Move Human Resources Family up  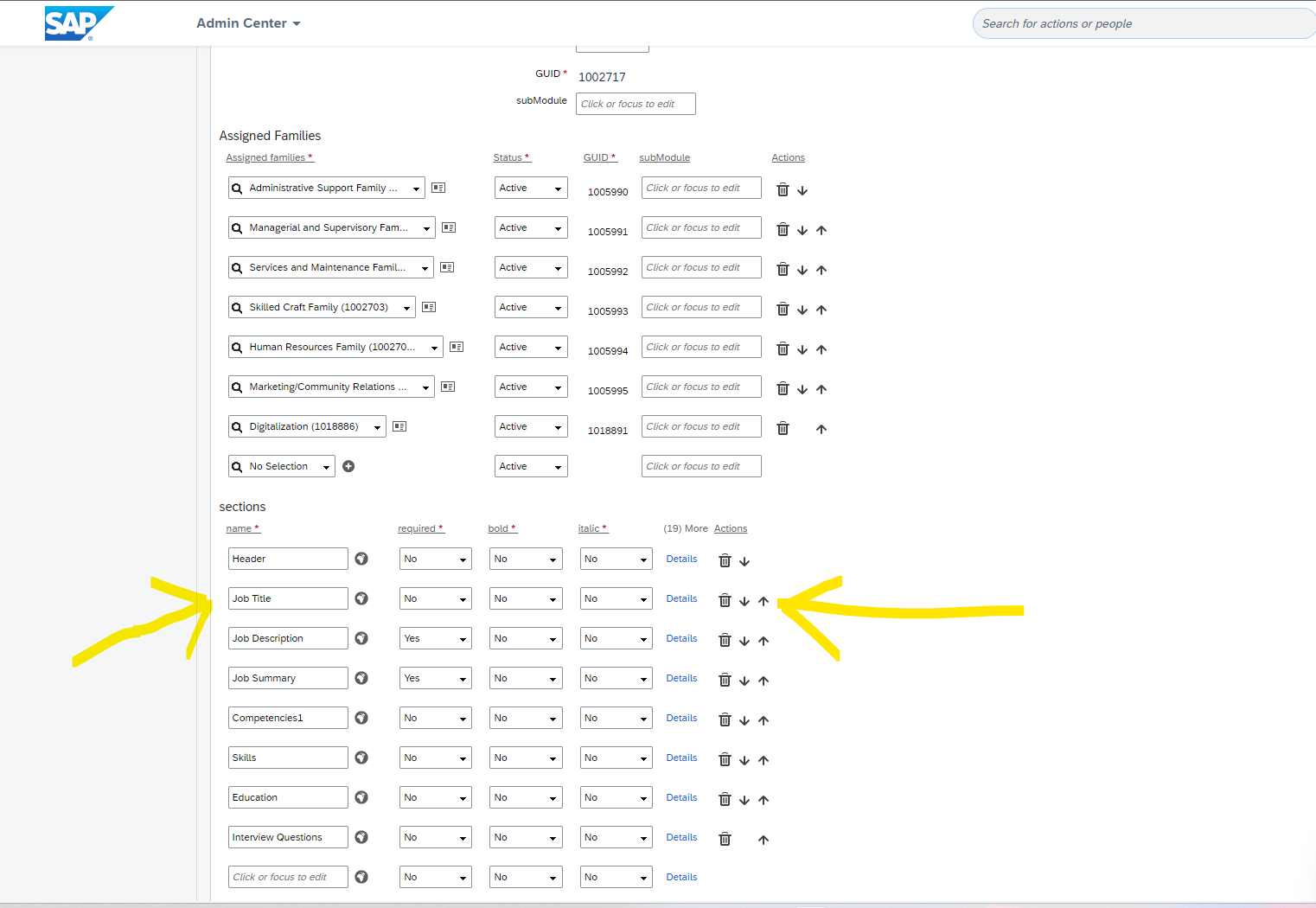tap(821, 349)
